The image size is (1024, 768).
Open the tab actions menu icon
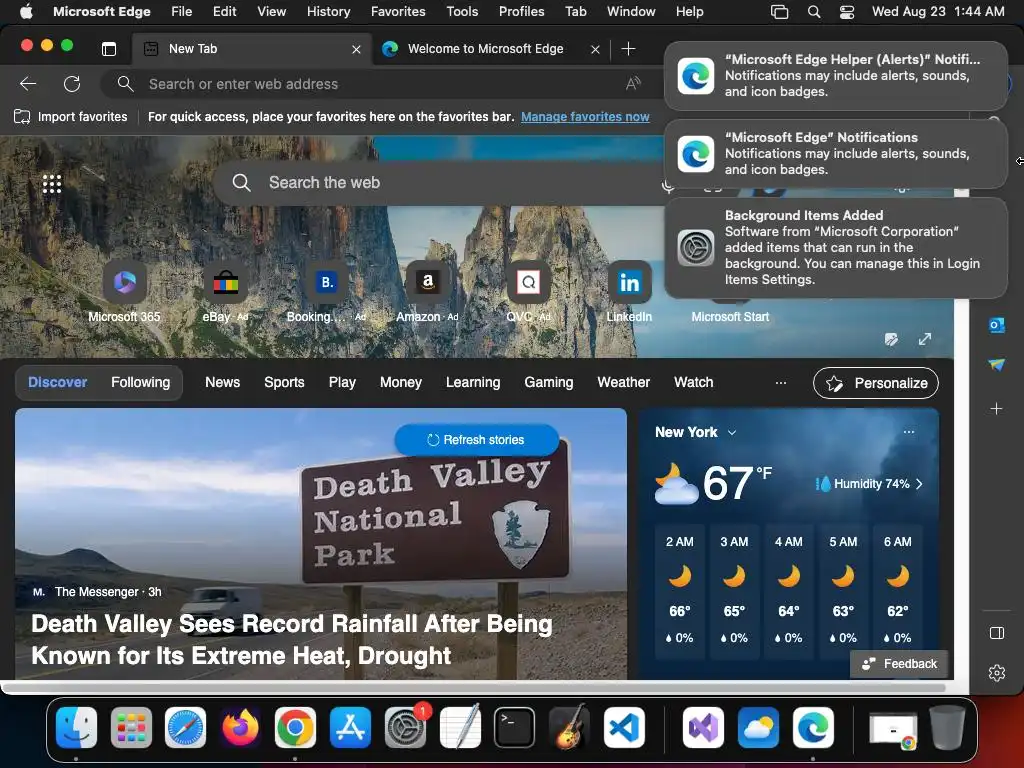[x=109, y=49]
